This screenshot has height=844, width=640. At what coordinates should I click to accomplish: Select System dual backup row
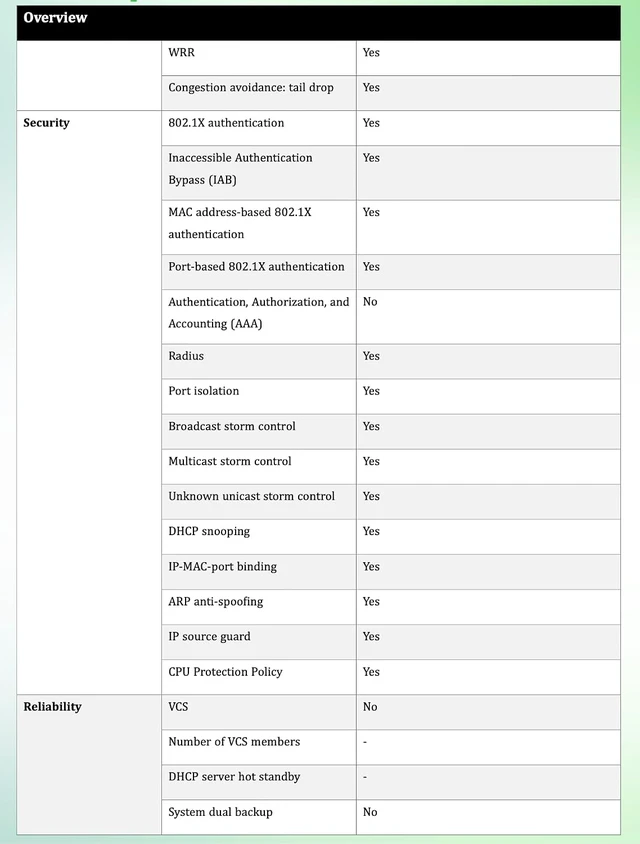click(x=391, y=817)
